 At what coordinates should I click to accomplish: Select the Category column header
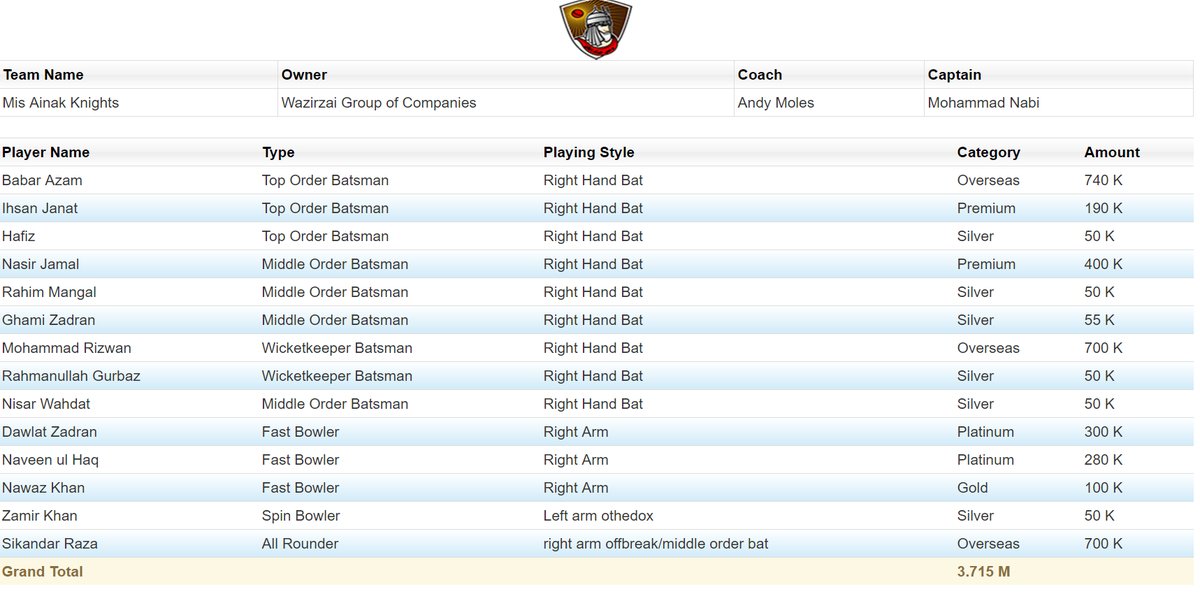pyautogui.click(x=988, y=152)
